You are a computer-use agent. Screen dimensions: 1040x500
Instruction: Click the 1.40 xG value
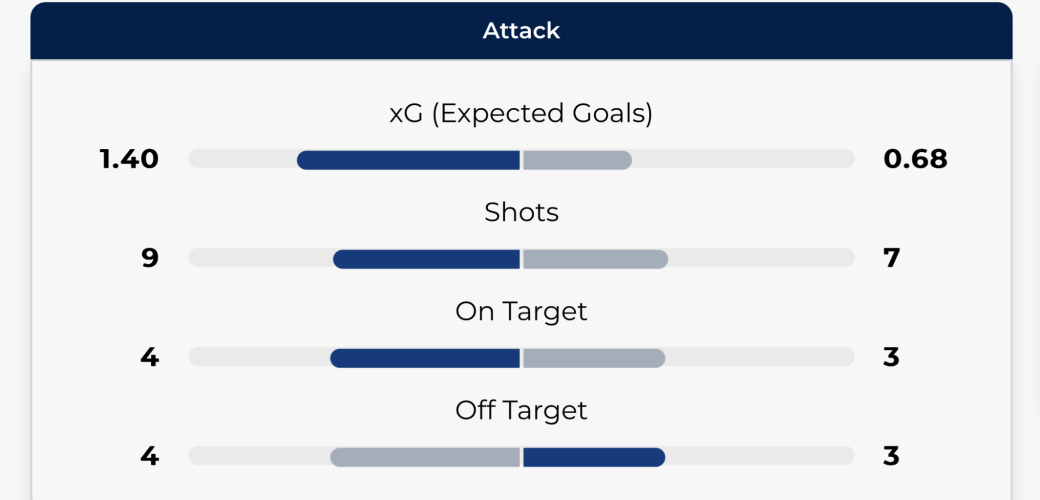129,159
